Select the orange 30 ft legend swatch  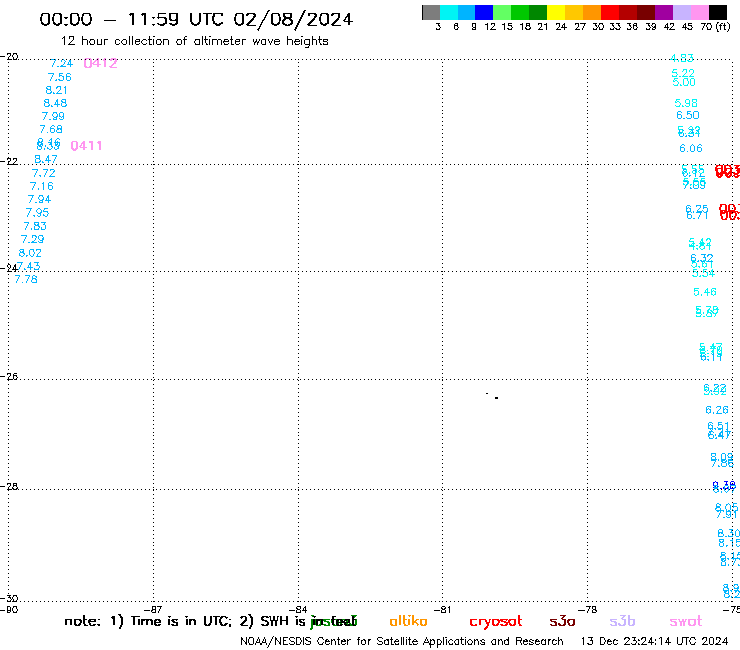(x=592, y=12)
